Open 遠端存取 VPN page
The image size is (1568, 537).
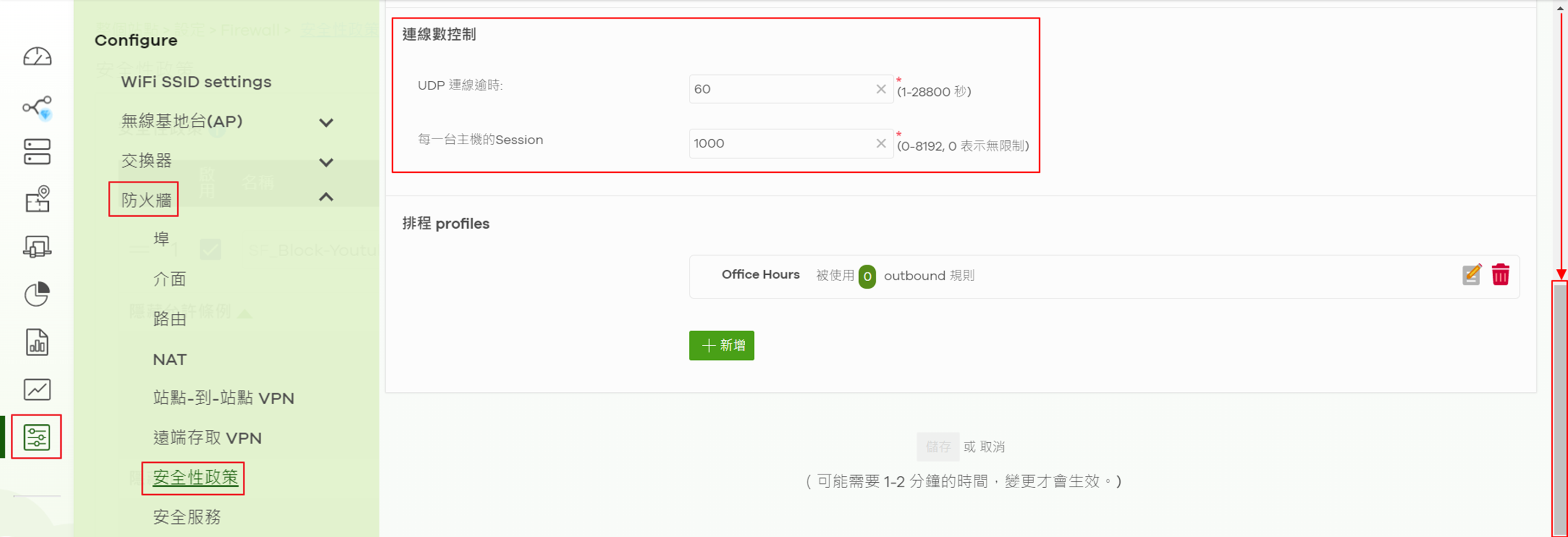[x=207, y=438]
